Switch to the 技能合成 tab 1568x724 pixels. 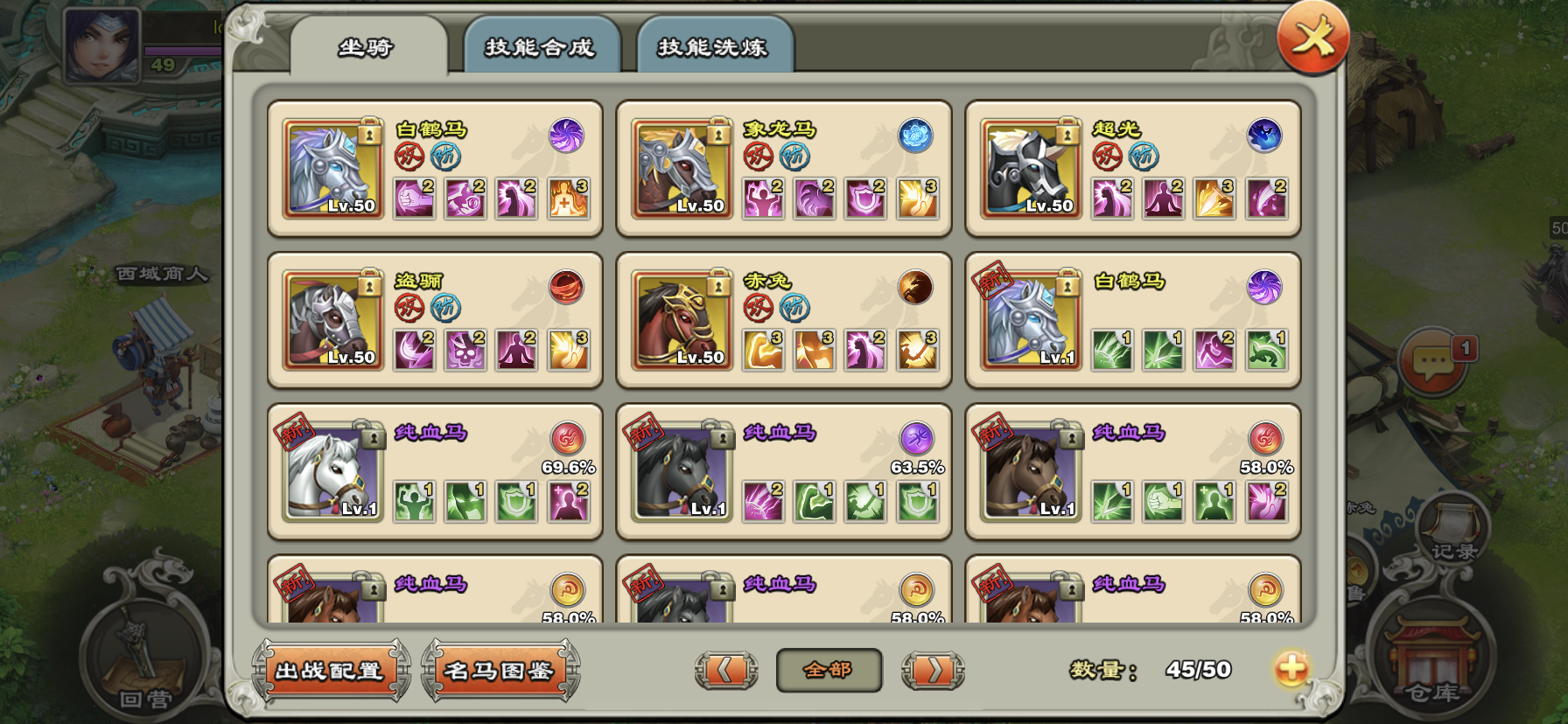click(541, 46)
